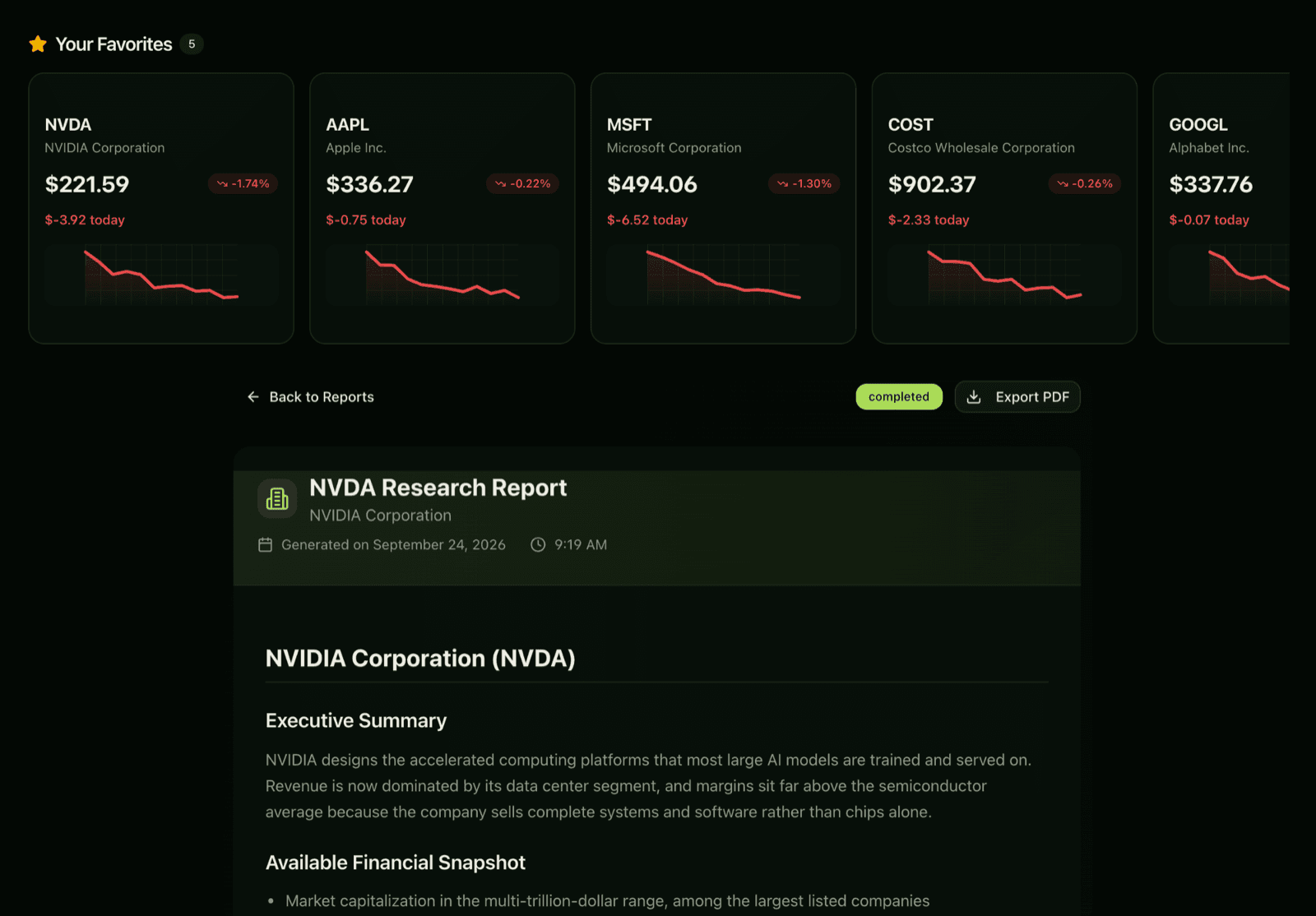Open the COST favorite card
Viewport: 1316px width, 916px height.
coord(1004,208)
